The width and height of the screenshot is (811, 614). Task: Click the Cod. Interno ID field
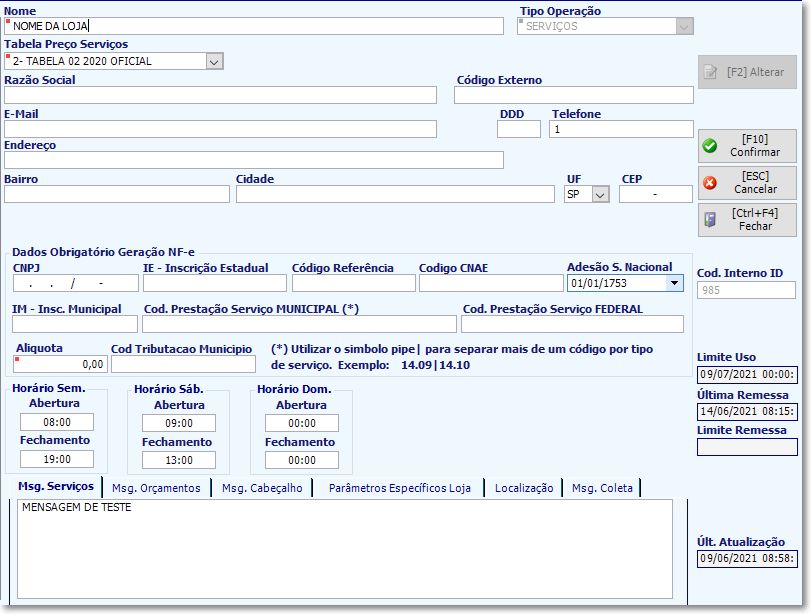click(x=746, y=290)
